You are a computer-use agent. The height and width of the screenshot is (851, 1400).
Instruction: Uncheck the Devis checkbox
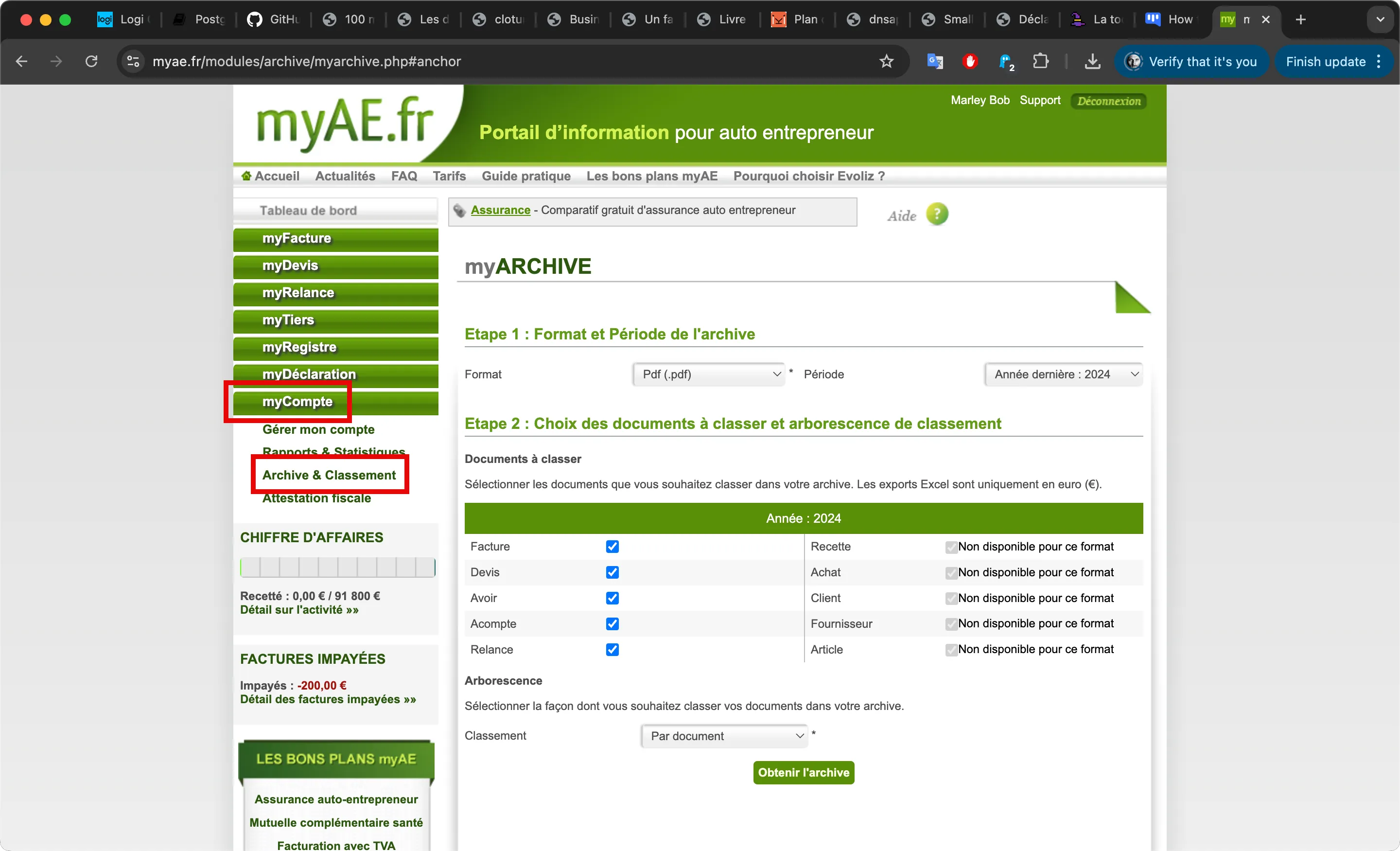tap(612, 572)
